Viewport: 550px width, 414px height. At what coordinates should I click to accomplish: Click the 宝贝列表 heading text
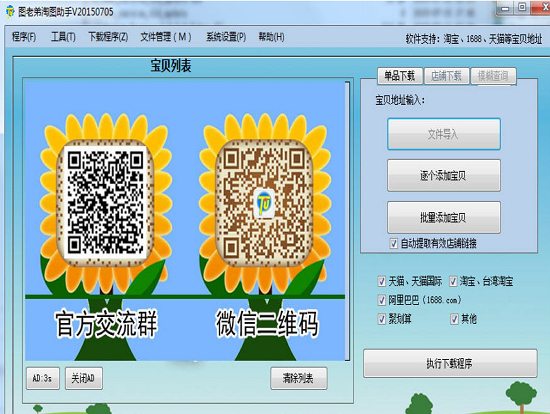171,66
